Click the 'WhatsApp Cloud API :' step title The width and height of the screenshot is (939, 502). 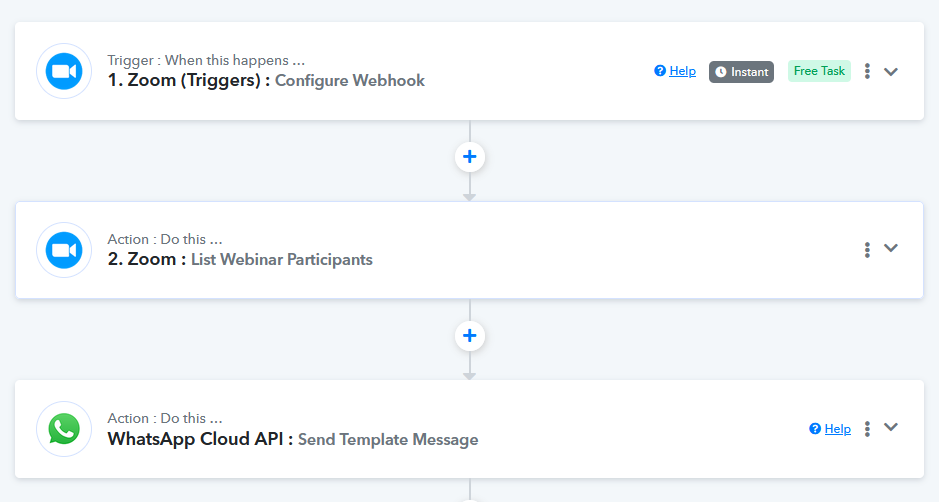point(200,439)
